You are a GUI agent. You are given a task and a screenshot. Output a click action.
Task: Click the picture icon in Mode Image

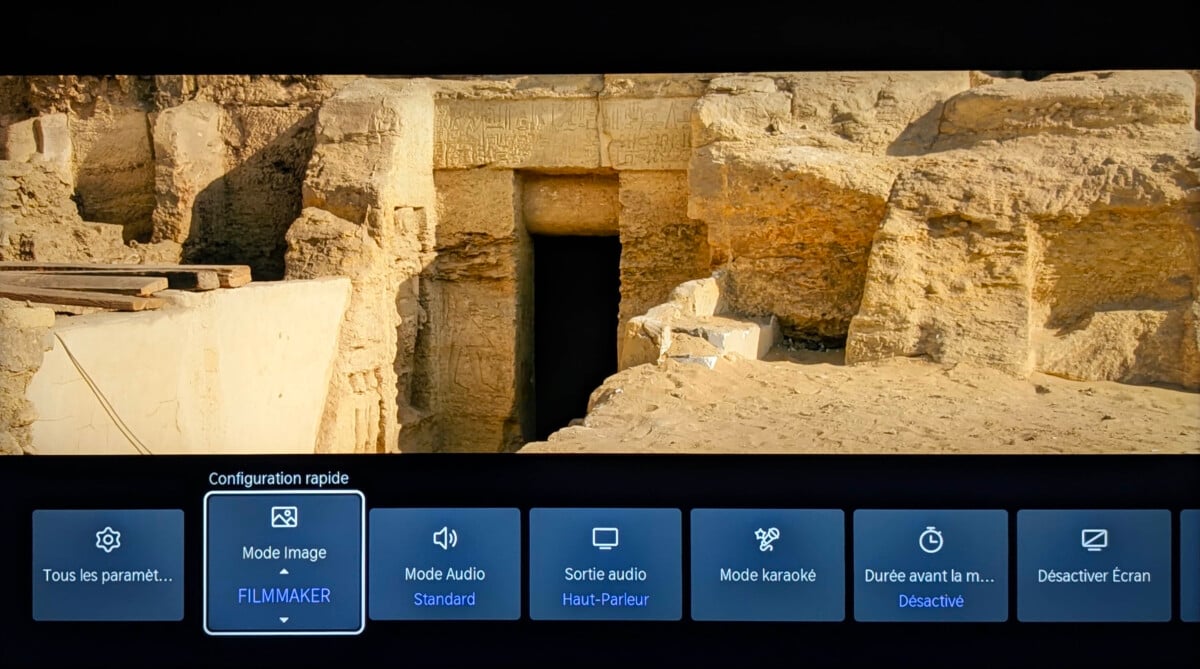pos(284,517)
